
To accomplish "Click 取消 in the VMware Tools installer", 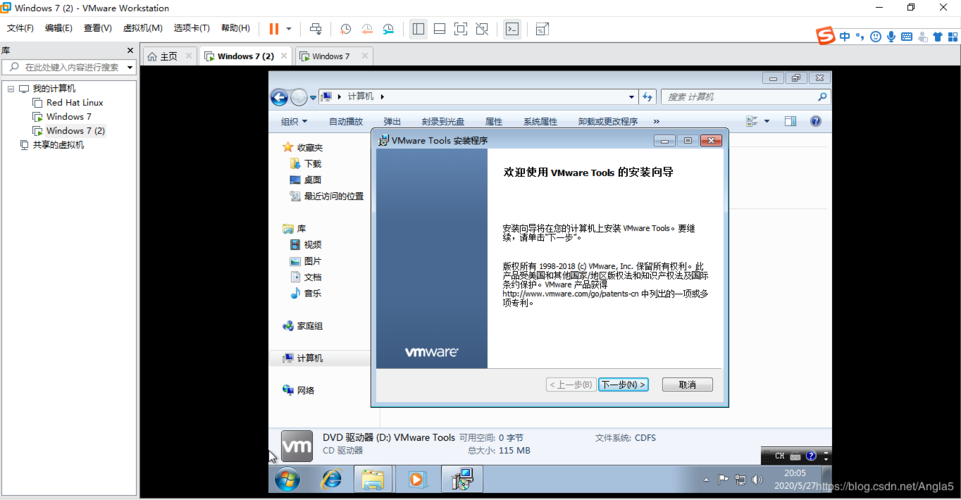I will 688,385.
